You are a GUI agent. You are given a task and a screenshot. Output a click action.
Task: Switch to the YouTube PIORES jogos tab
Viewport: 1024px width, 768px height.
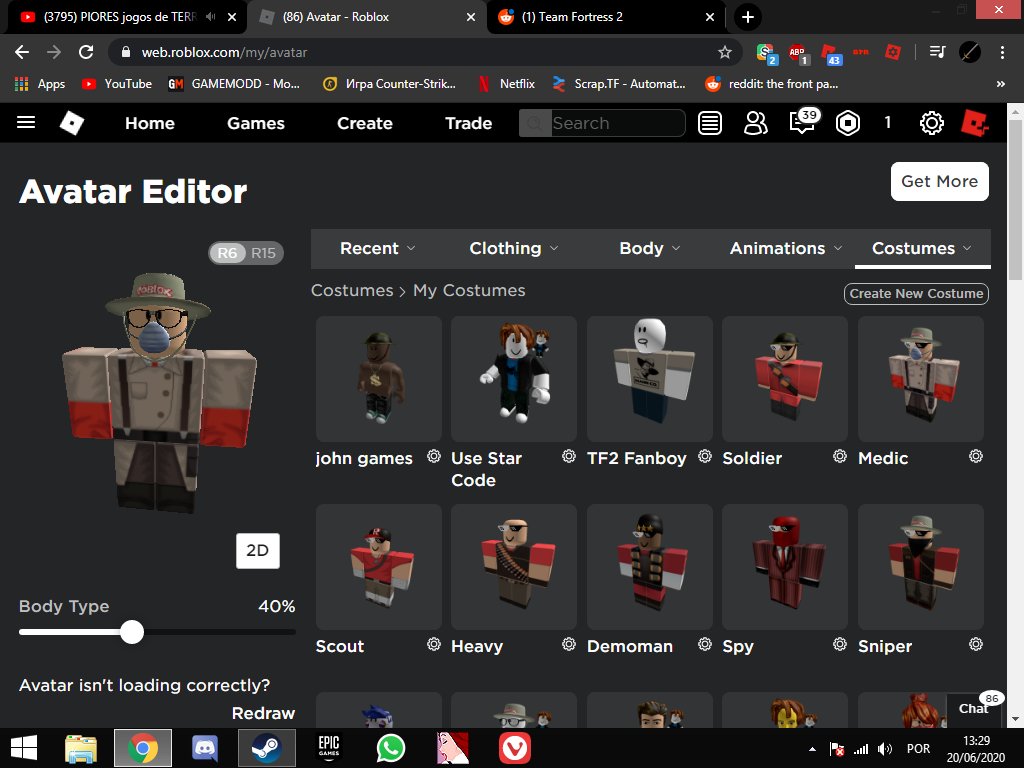[x=118, y=17]
